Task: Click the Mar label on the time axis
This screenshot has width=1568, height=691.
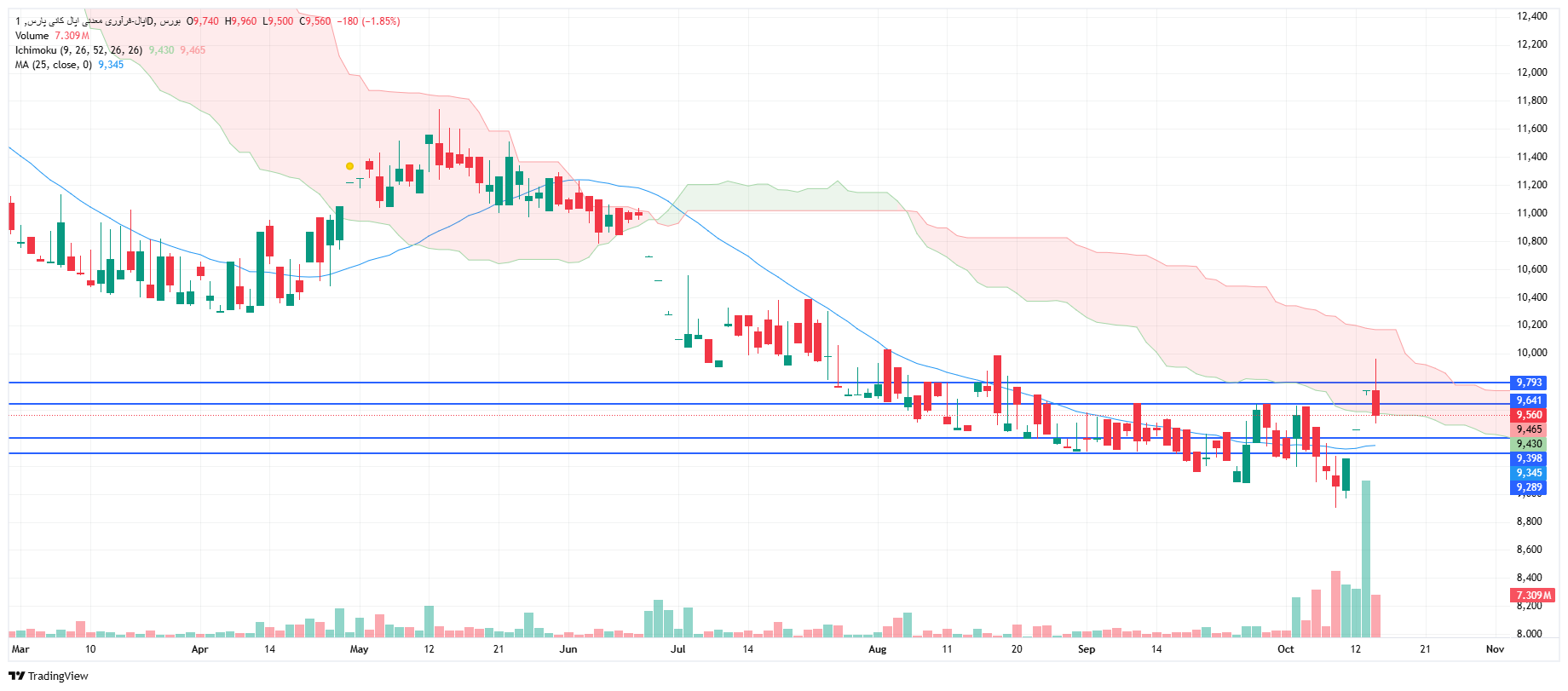Action: tap(20, 649)
